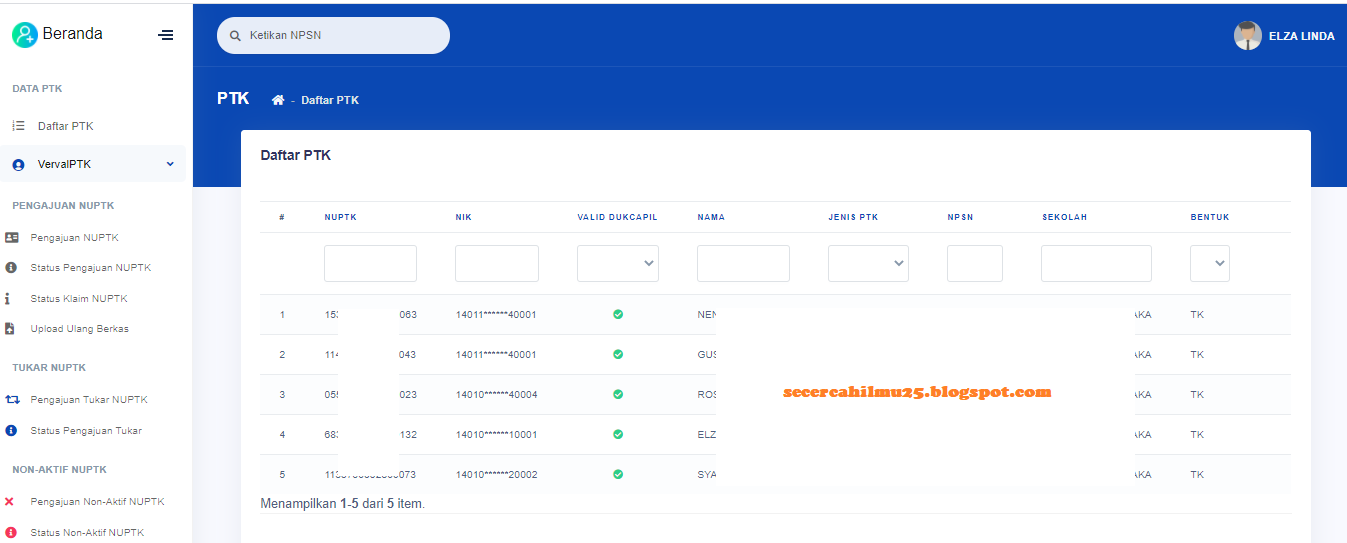
Task: Click the Status Pengajuan Tukar info icon
Action: [x=11, y=431]
